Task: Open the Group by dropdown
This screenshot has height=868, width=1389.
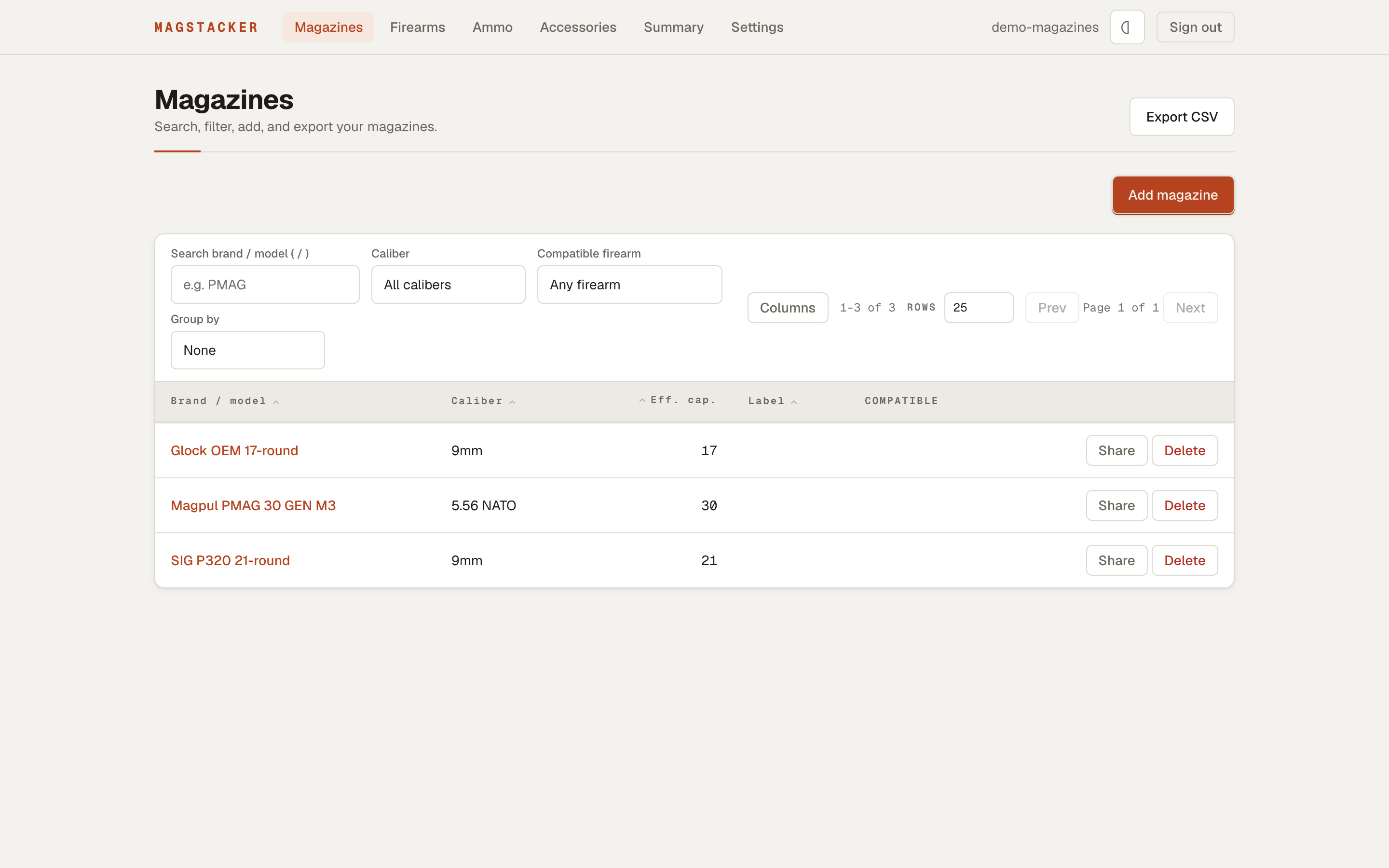Action: pyautogui.click(x=248, y=350)
